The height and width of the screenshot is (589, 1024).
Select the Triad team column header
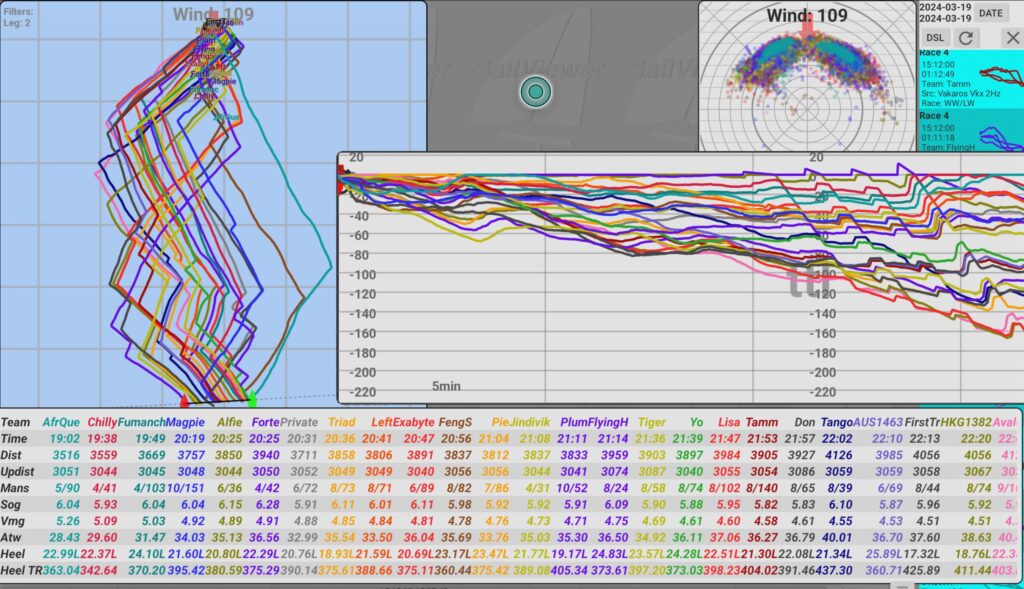(342, 422)
